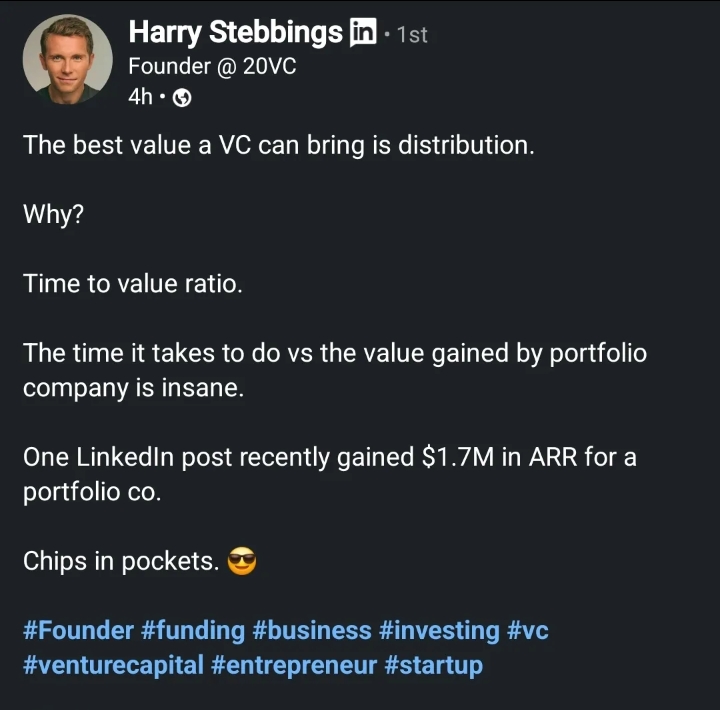Click the "Time to value ratio." line
The height and width of the screenshot is (710, 720).
(x=133, y=283)
